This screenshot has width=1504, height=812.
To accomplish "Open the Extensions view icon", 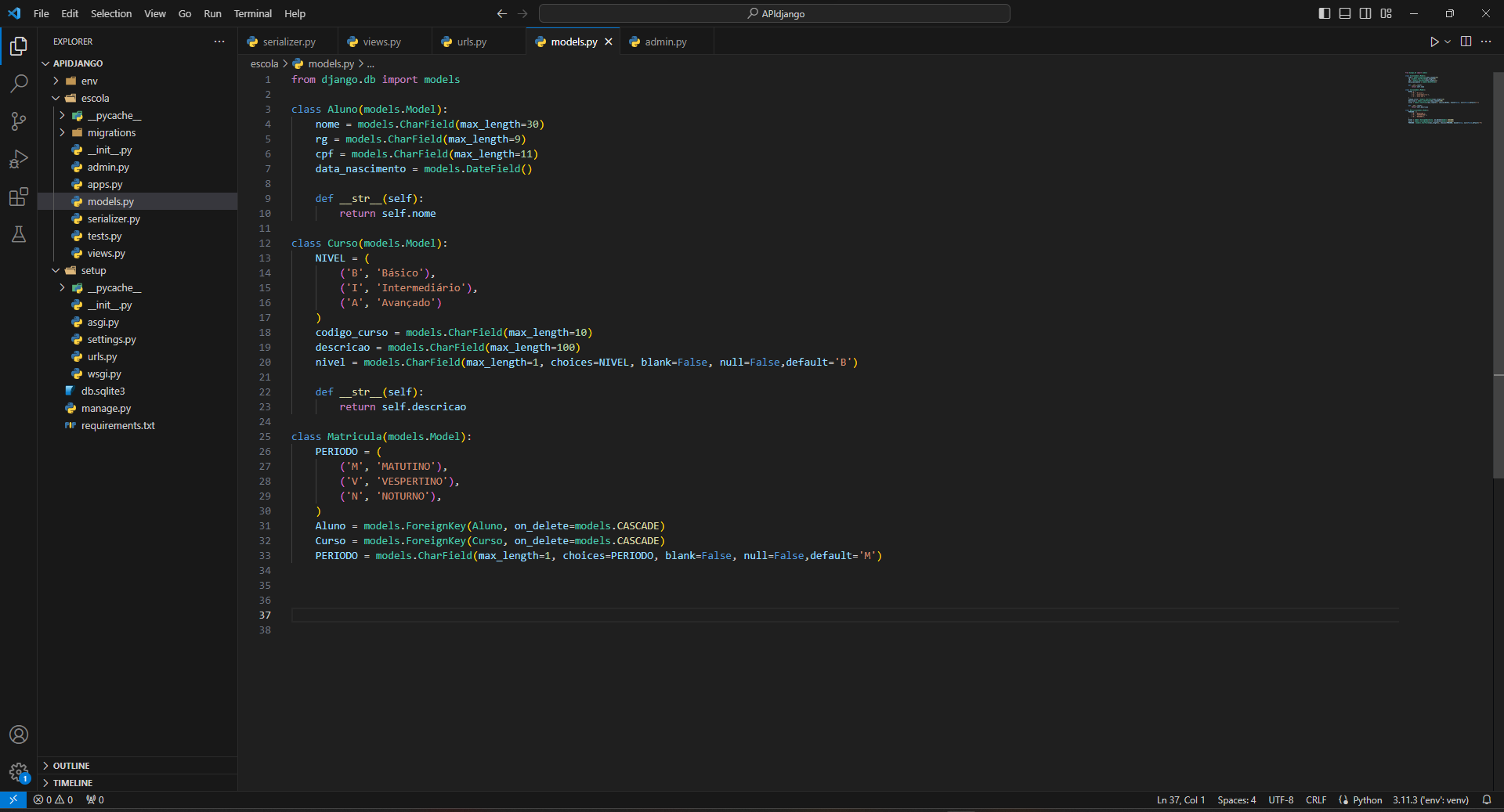I will pyautogui.click(x=19, y=197).
